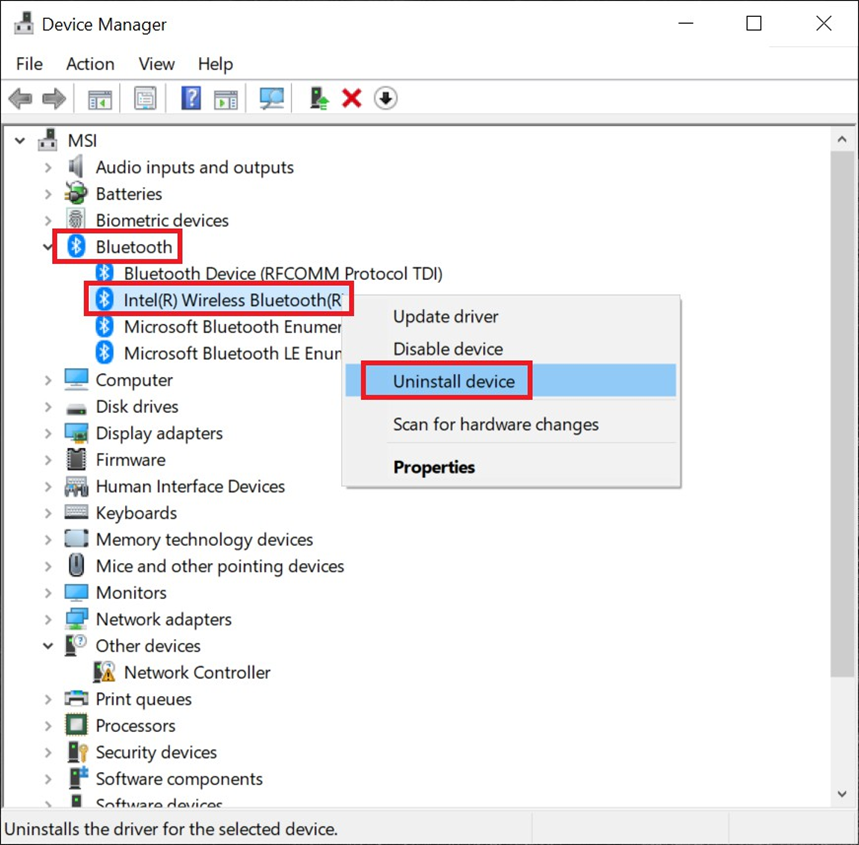Screen dimensions: 859x845
Task: Click the Software components icon
Action: 77,778
